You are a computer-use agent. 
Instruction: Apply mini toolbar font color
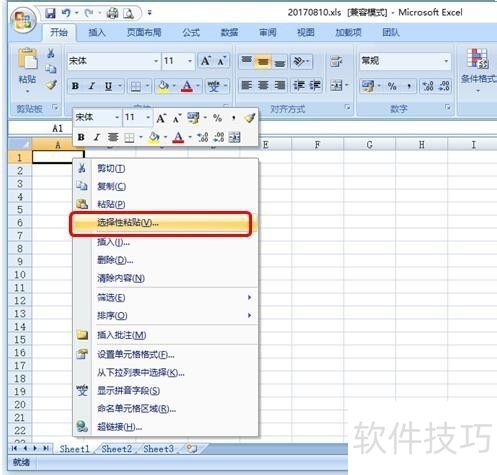[x=178, y=137]
